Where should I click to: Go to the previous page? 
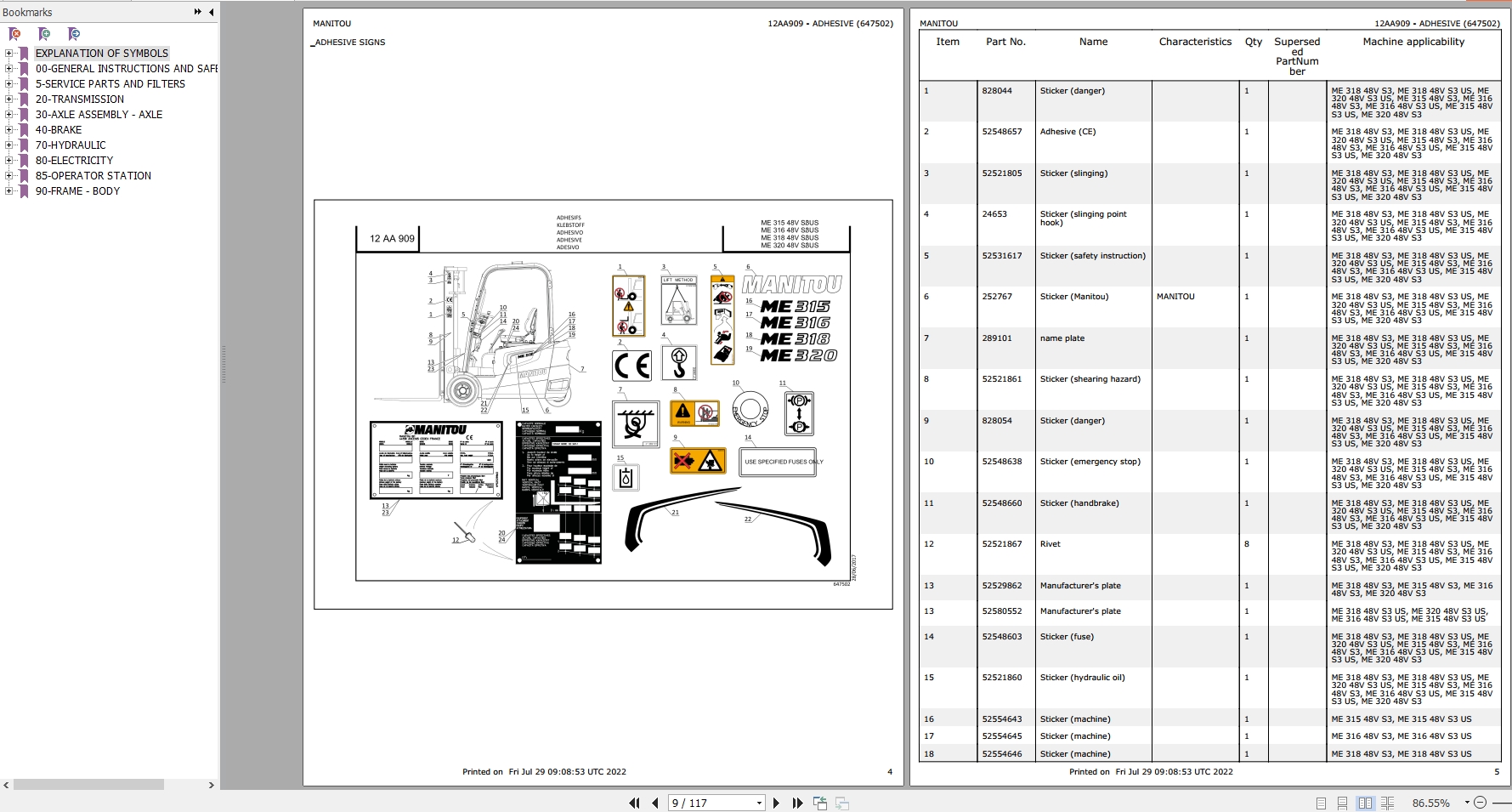[654, 803]
